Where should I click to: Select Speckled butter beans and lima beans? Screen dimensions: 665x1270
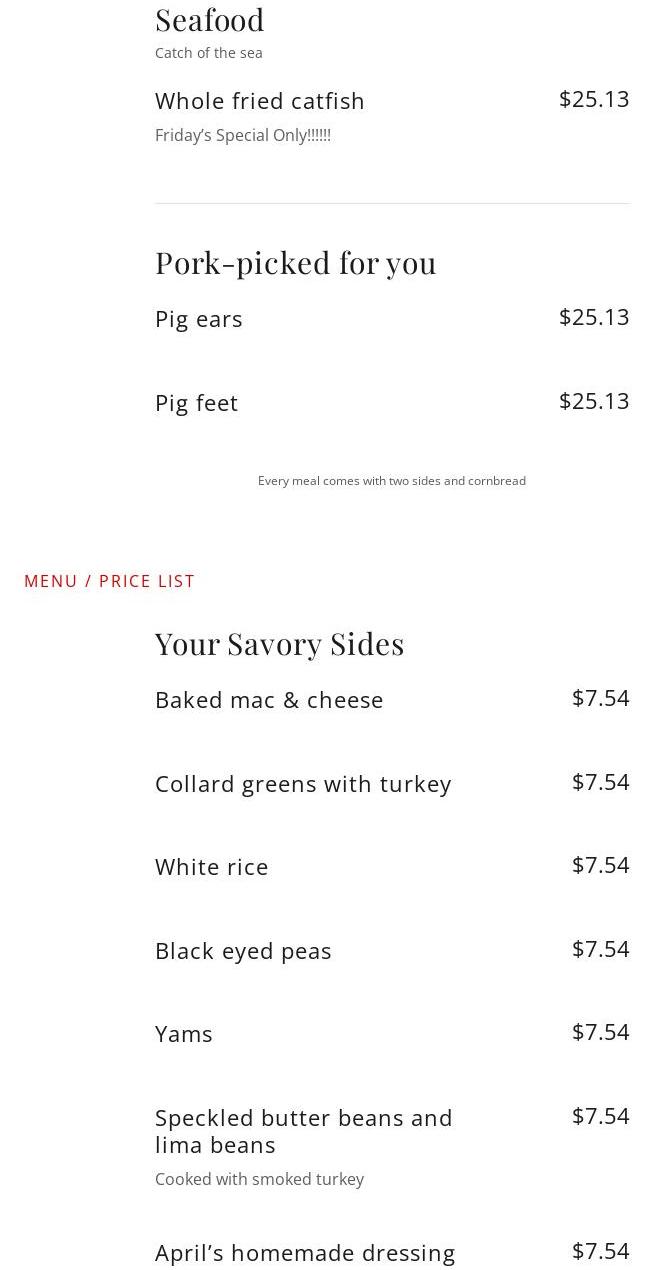(x=304, y=1131)
